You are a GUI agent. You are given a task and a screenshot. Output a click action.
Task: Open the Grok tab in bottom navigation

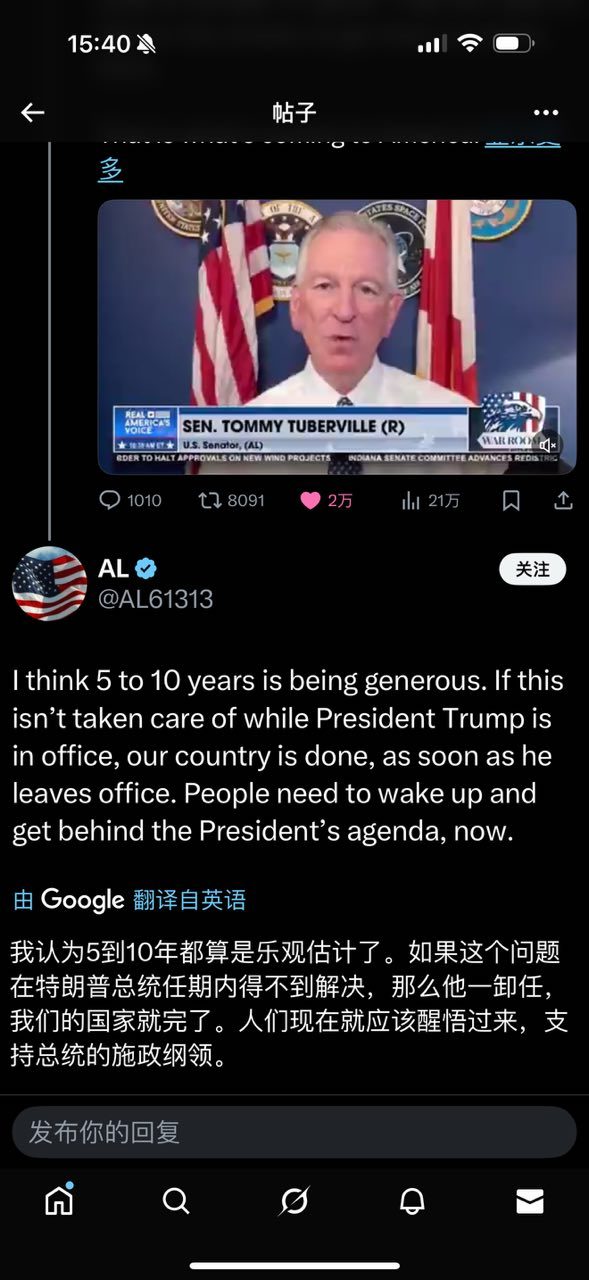click(294, 1201)
